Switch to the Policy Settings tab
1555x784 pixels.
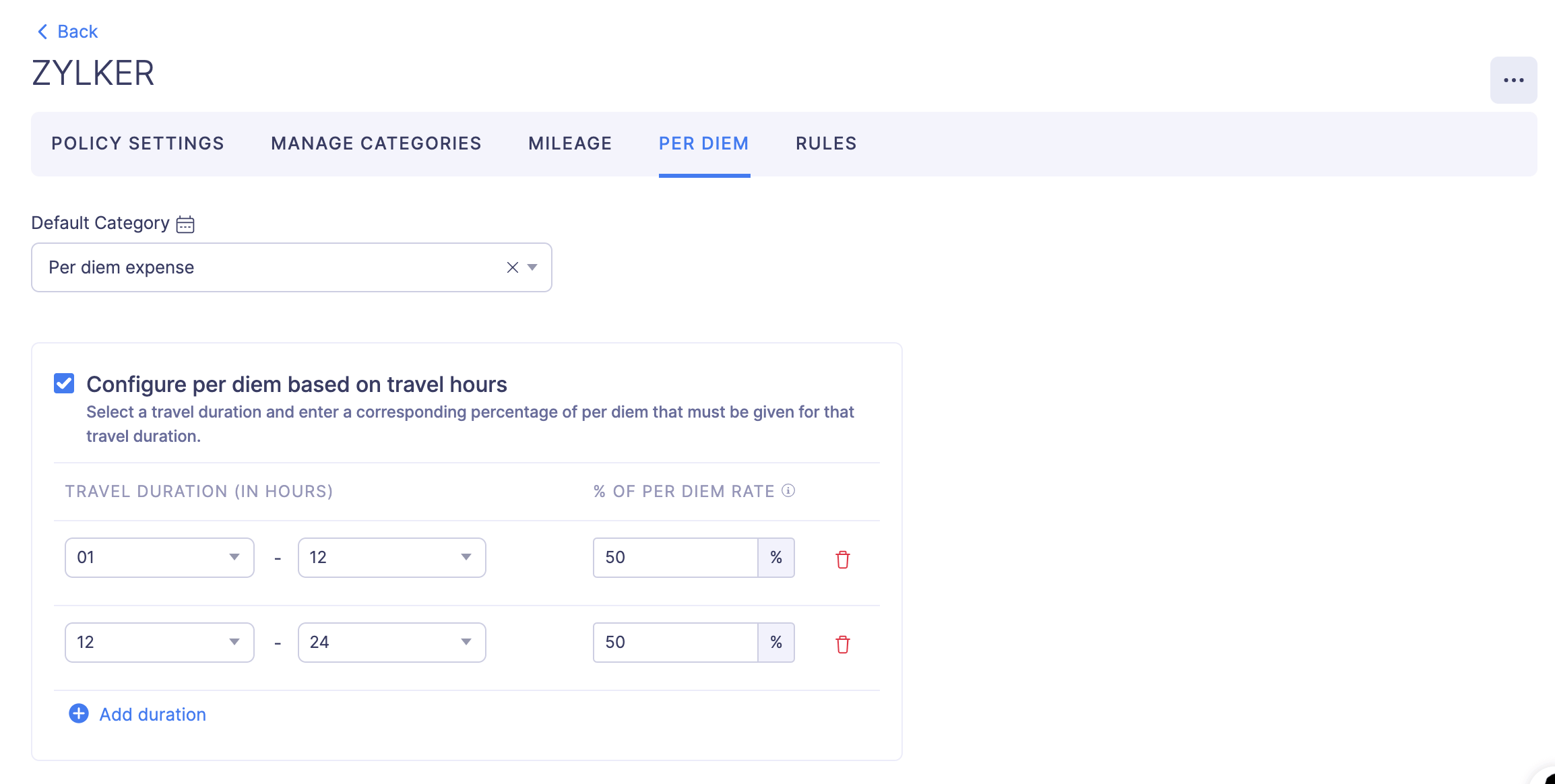point(137,143)
